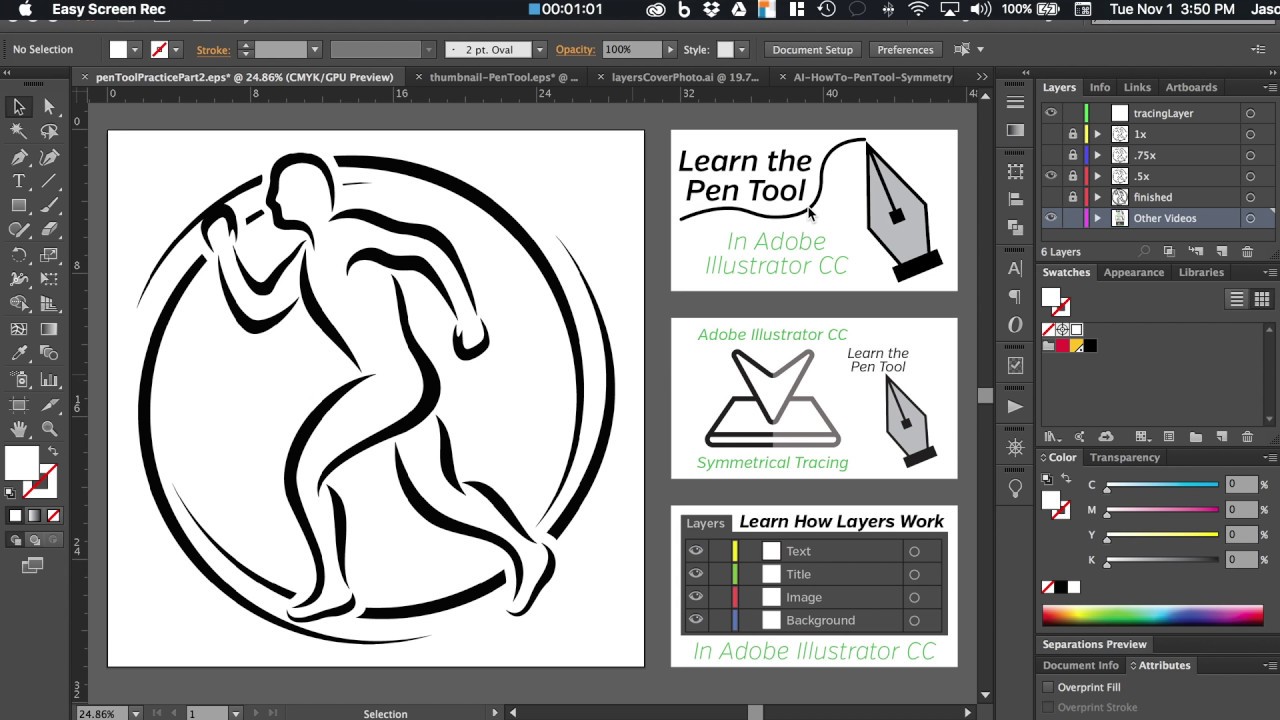Hide the tracingLayer layer
This screenshot has height=720, width=1280.
(x=1051, y=113)
